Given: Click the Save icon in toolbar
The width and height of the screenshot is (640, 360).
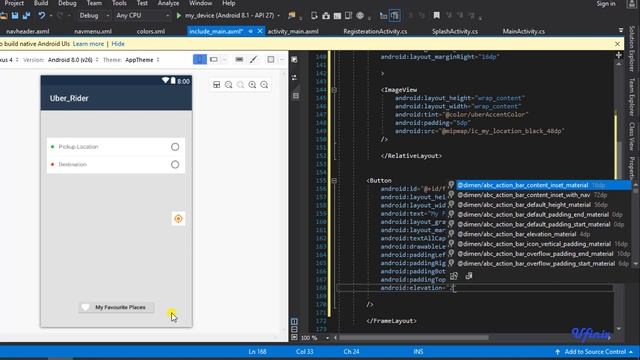Looking at the screenshot, I should coord(15,16).
